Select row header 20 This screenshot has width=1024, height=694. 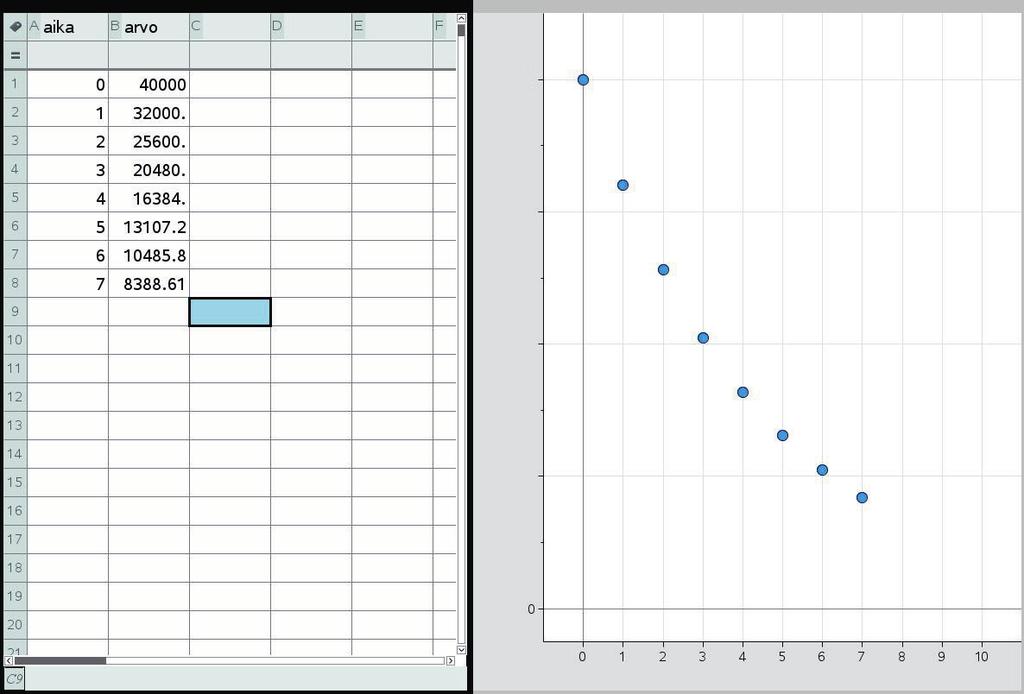[15, 625]
